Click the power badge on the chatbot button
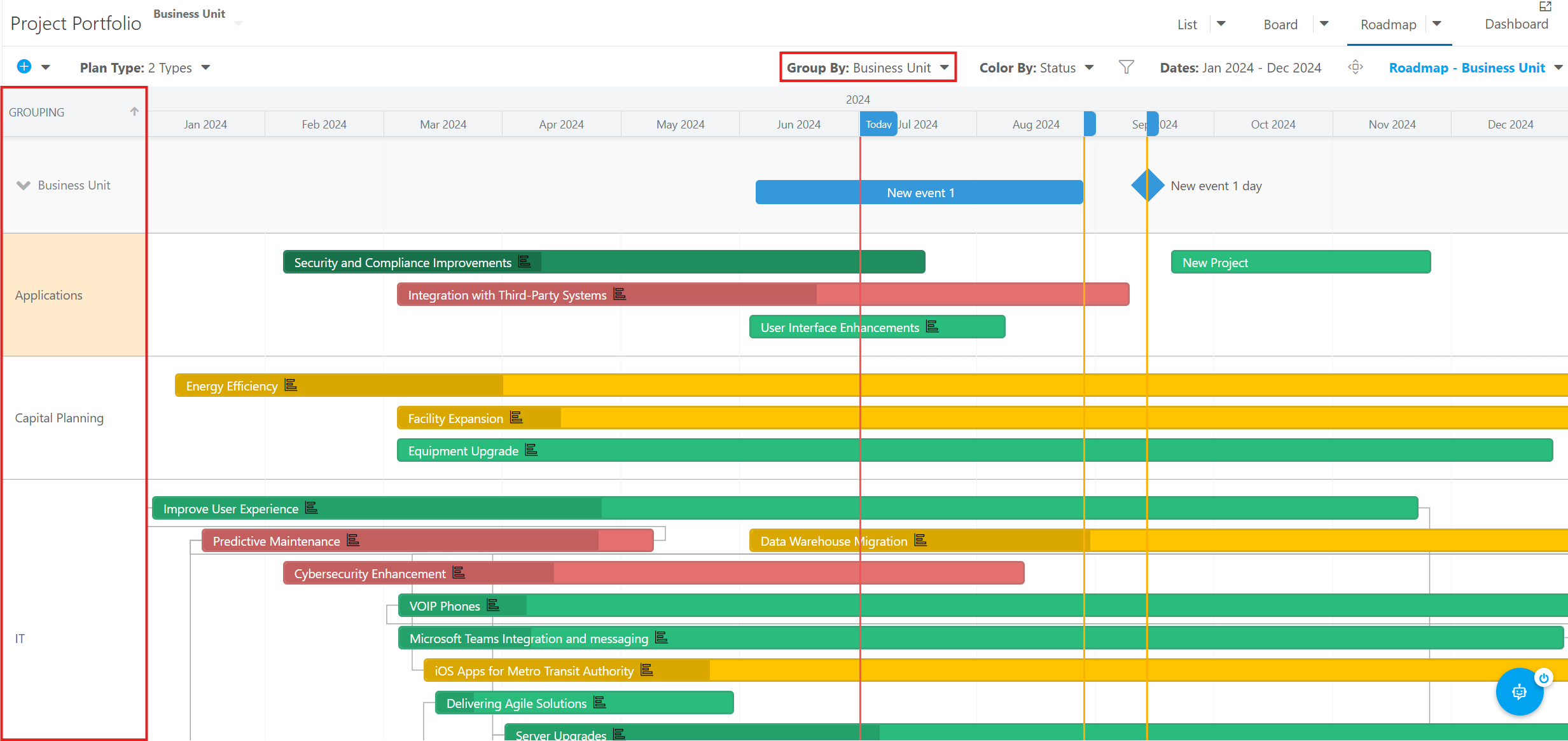This screenshot has width=1568, height=741. (x=1544, y=678)
